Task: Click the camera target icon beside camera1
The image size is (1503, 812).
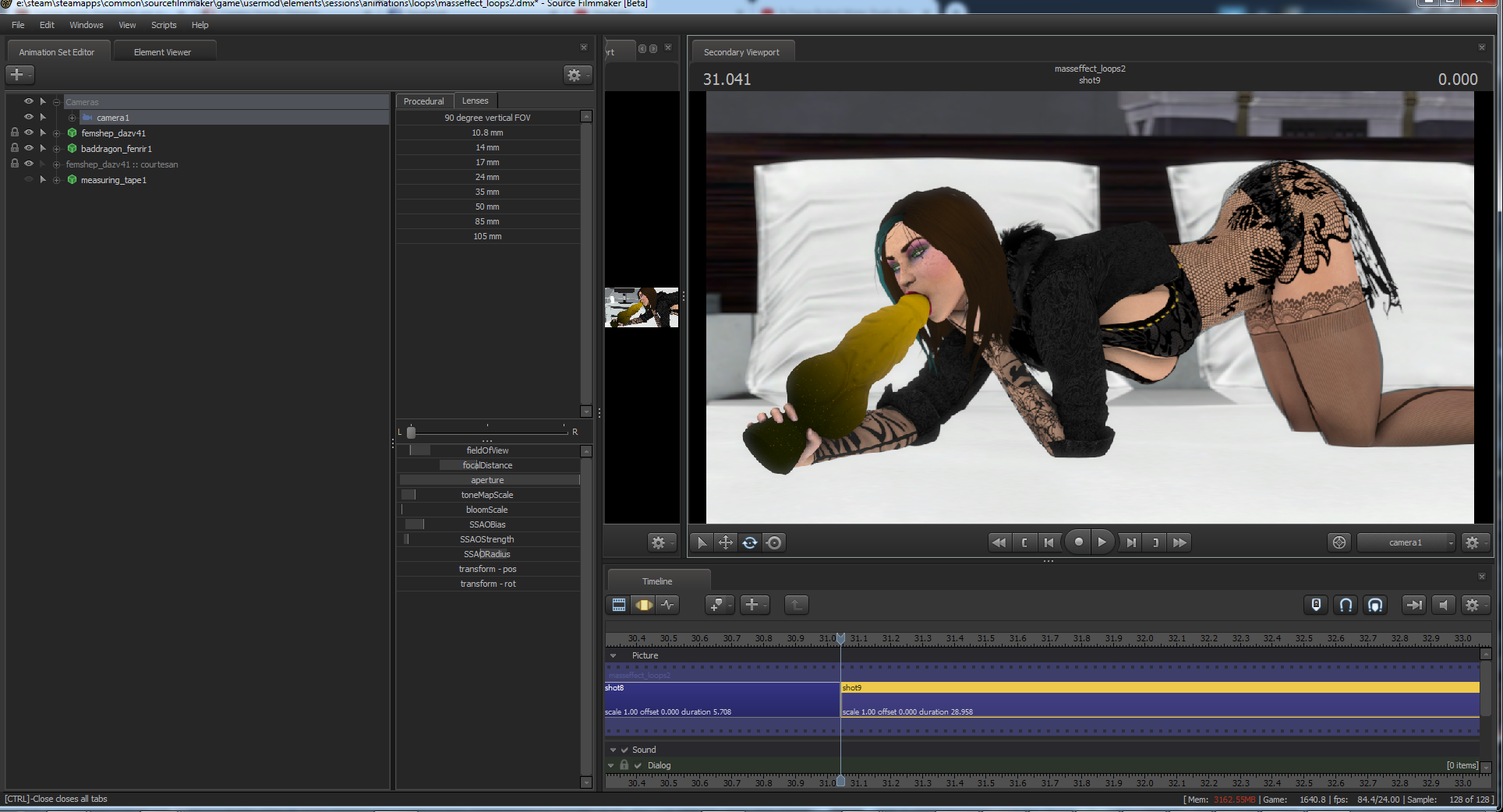Action: coord(1339,542)
